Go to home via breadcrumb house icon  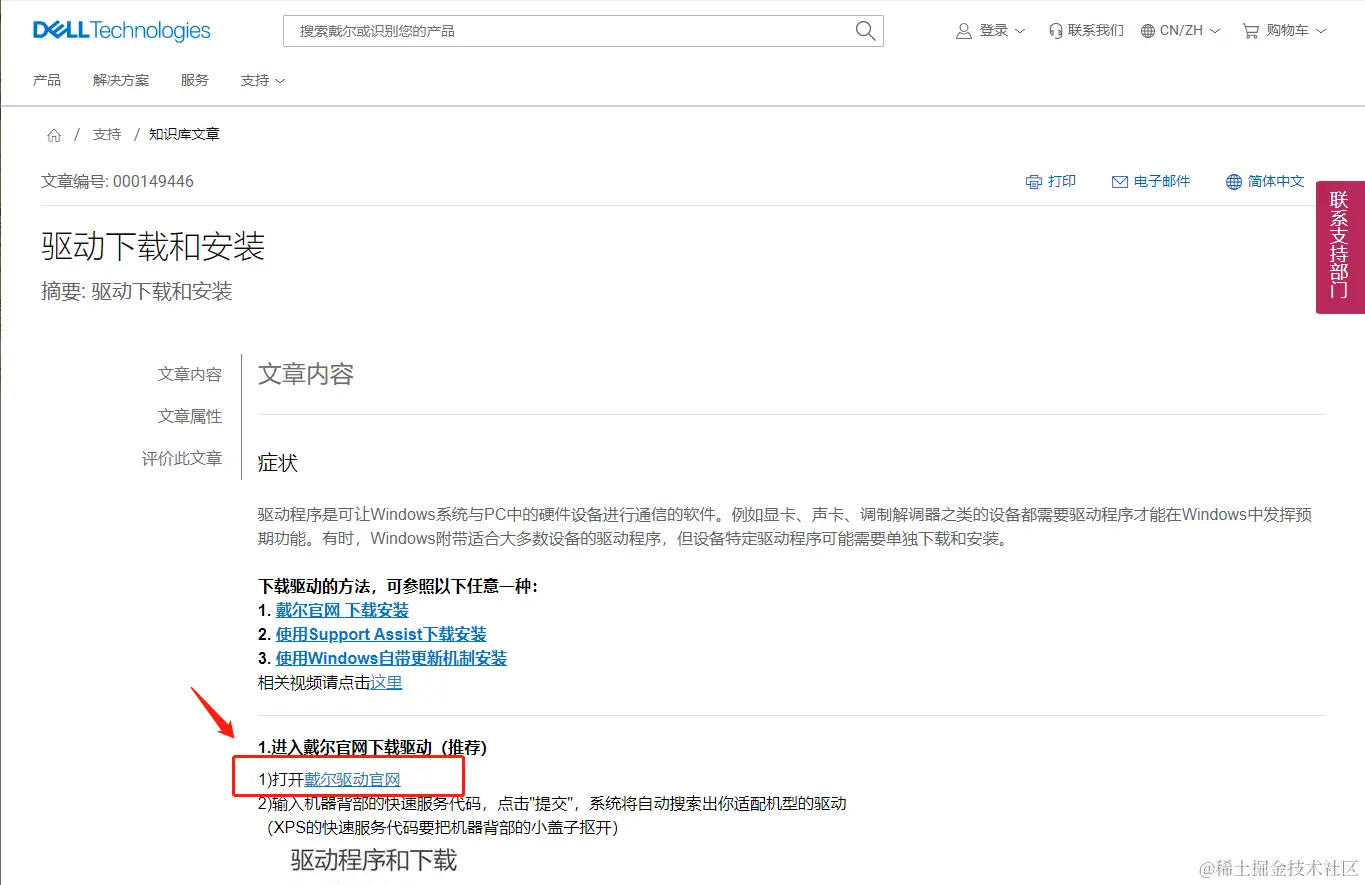click(54, 135)
